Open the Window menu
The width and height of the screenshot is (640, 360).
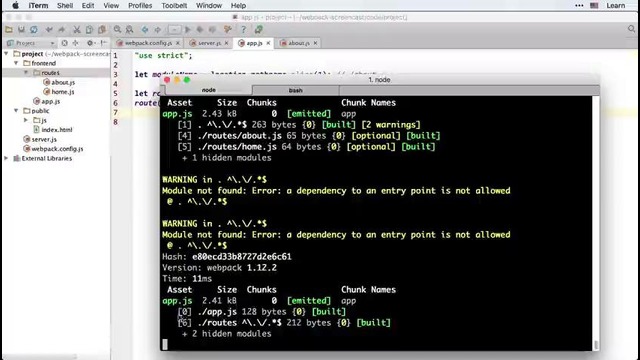pos(209,6)
